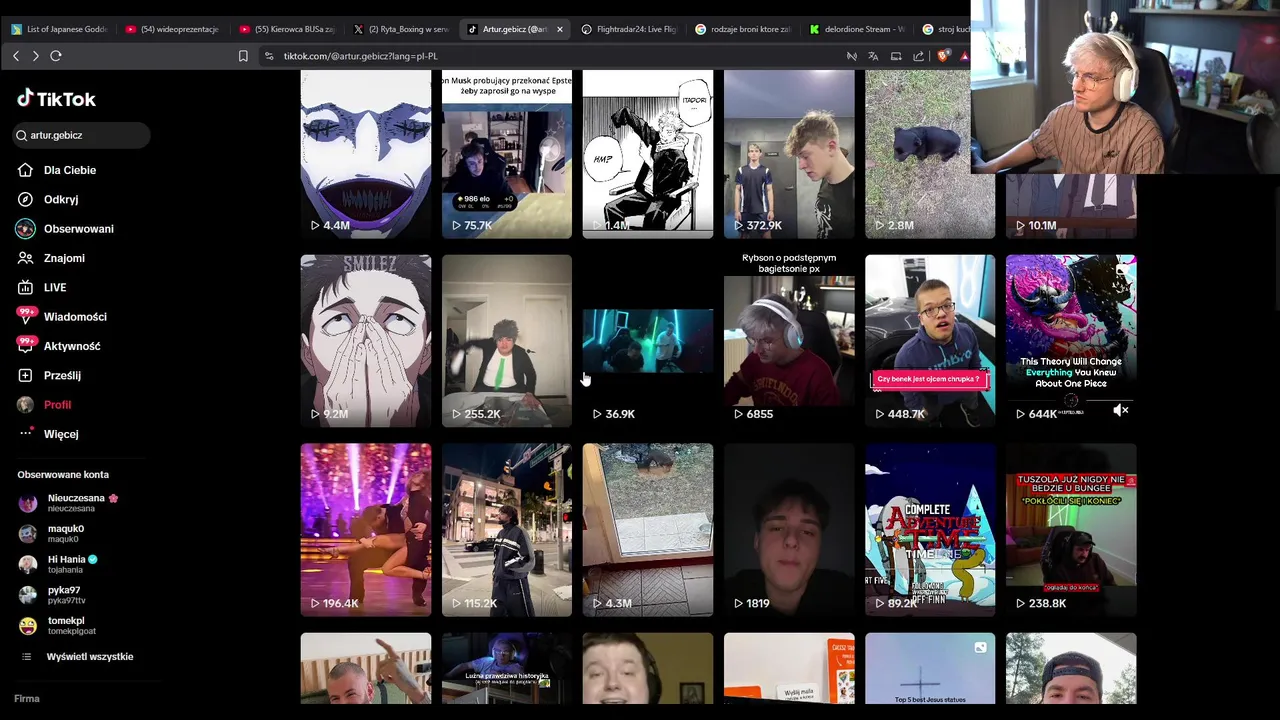The image size is (1280, 720).
Task: Switch to (54) wideoprezentacje YouTube tab
Action: [x=173, y=29]
